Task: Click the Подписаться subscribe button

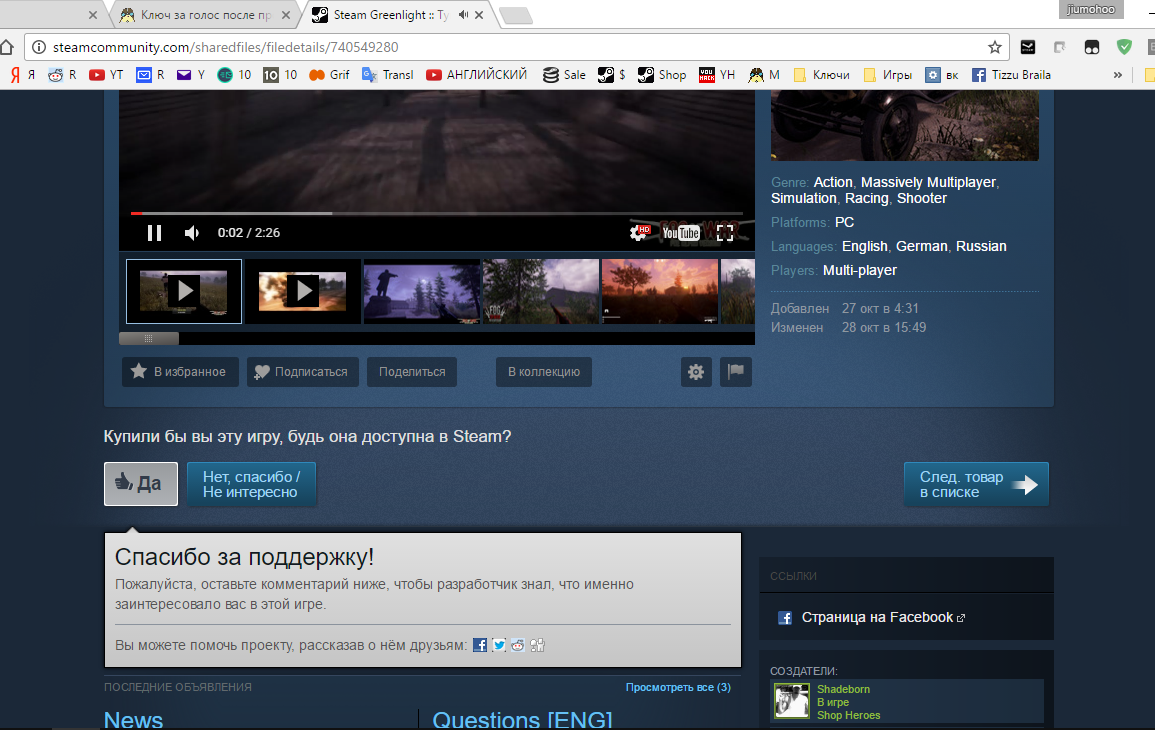Action: point(302,372)
